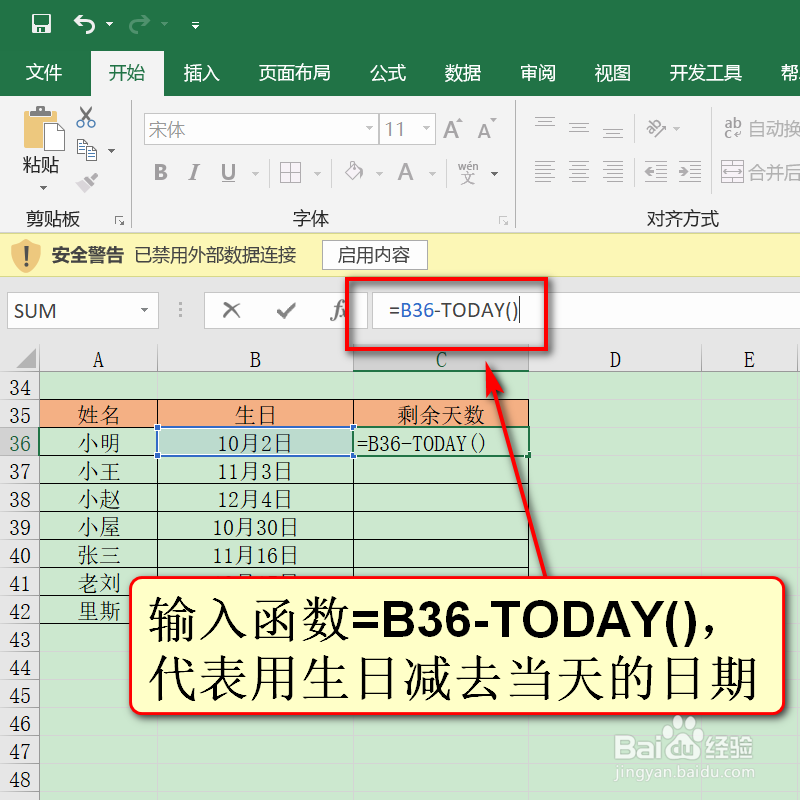Click the Increase Font Size icon
Viewport: 800px width, 800px height.
[450, 129]
